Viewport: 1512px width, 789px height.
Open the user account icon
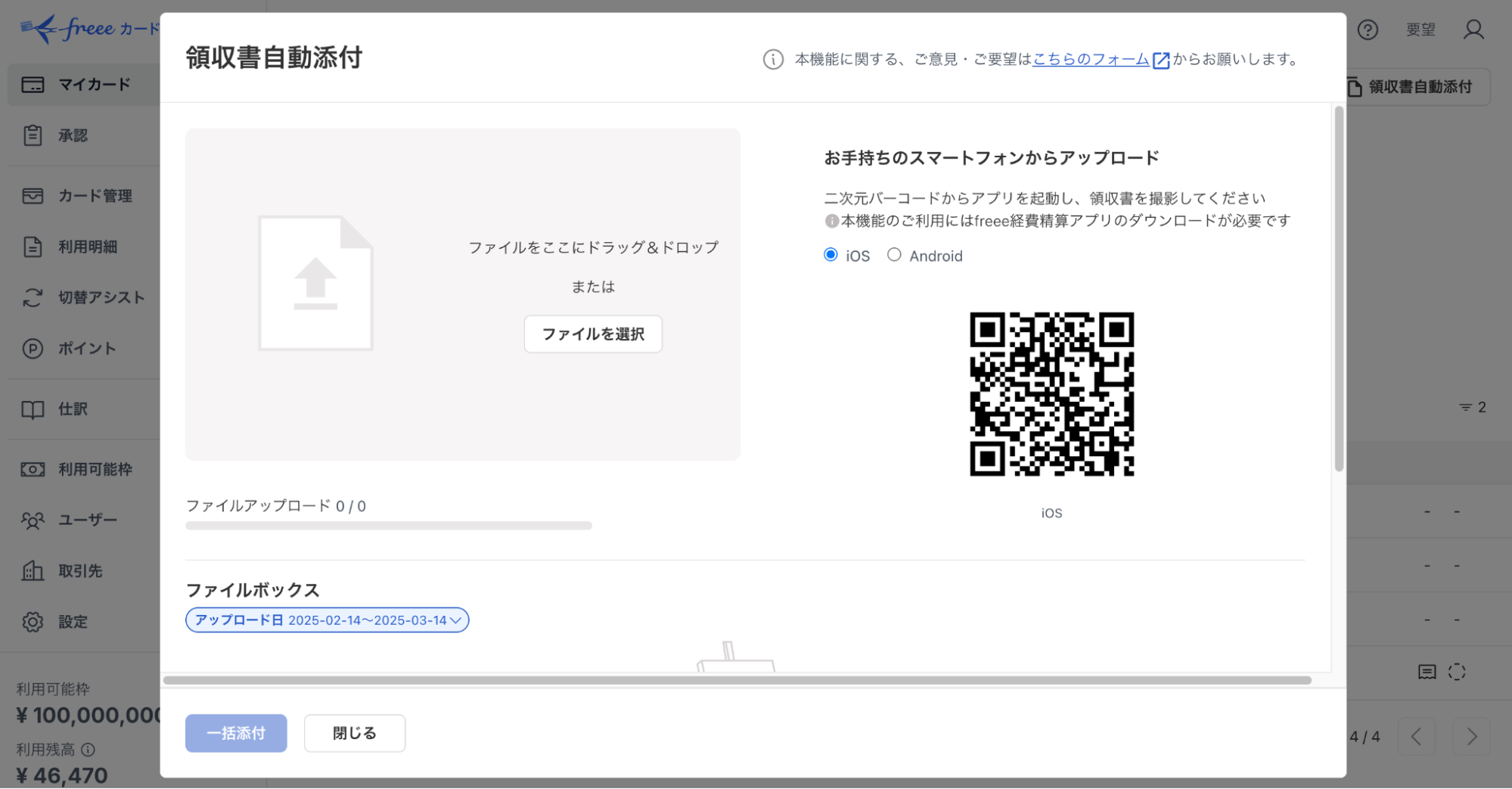click(1473, 30)
